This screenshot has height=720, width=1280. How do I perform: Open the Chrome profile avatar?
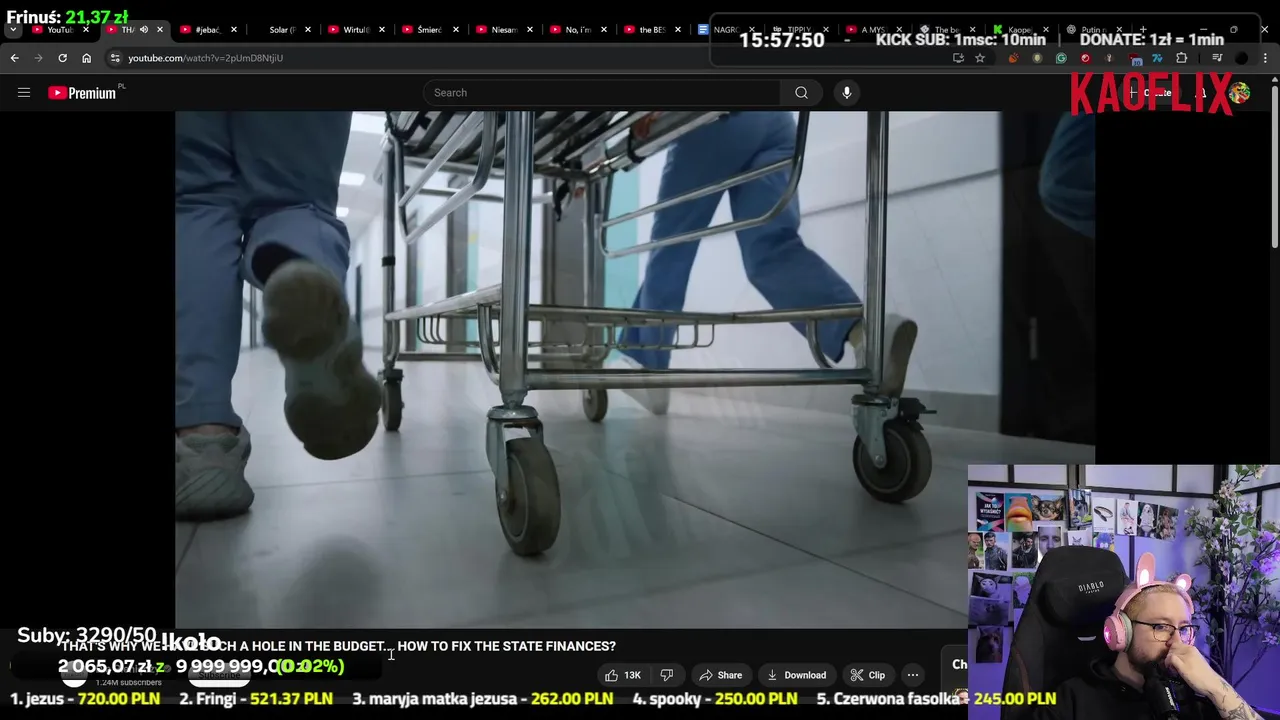[1242, 58]
